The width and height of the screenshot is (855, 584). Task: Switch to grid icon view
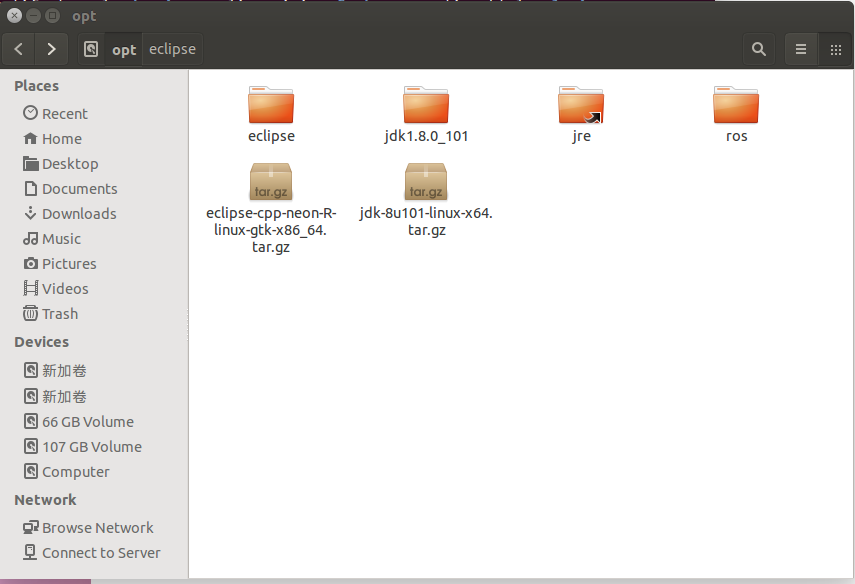[835, 49]
